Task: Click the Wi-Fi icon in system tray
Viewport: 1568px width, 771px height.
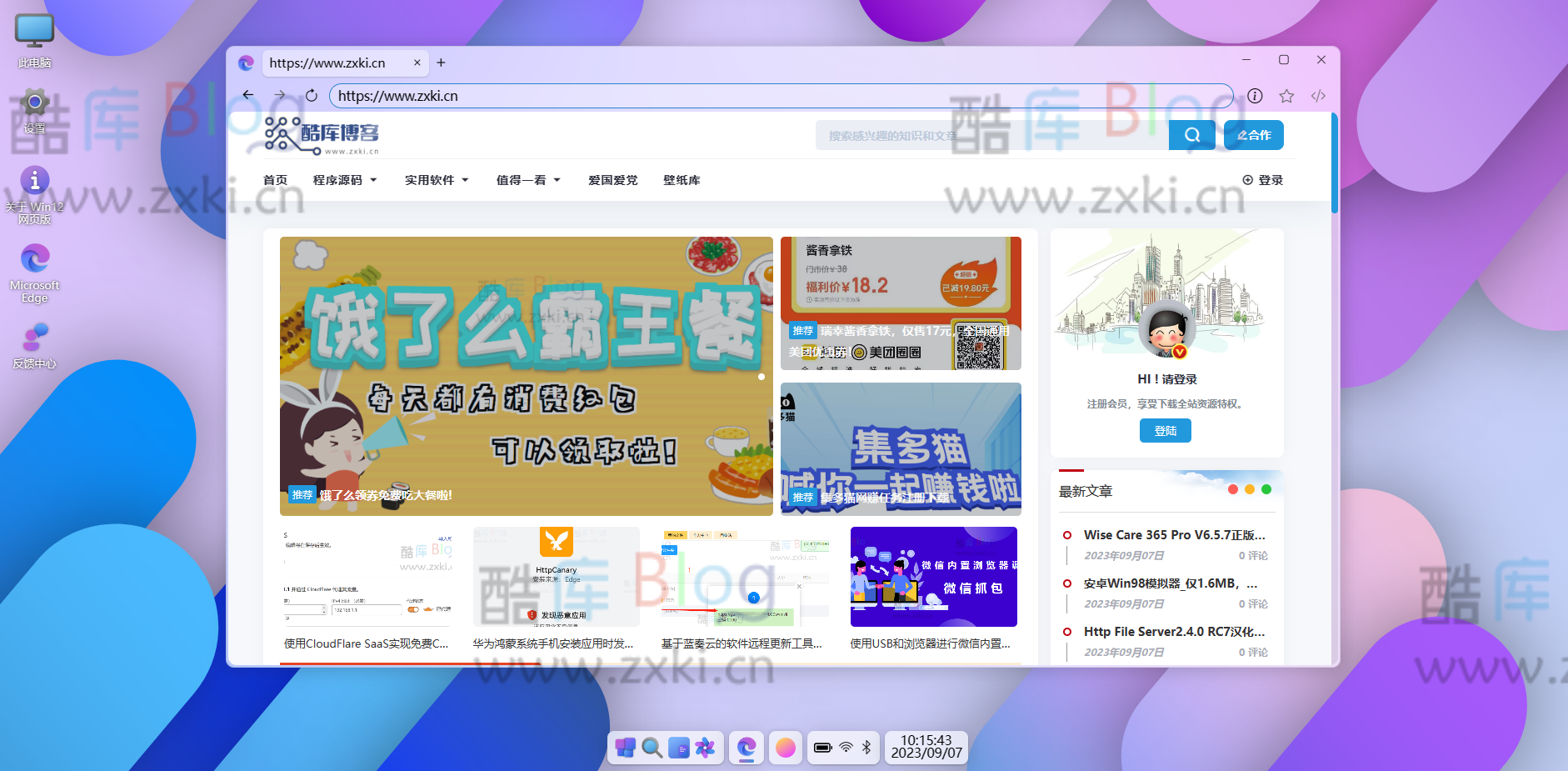Action: coord(846,748)
